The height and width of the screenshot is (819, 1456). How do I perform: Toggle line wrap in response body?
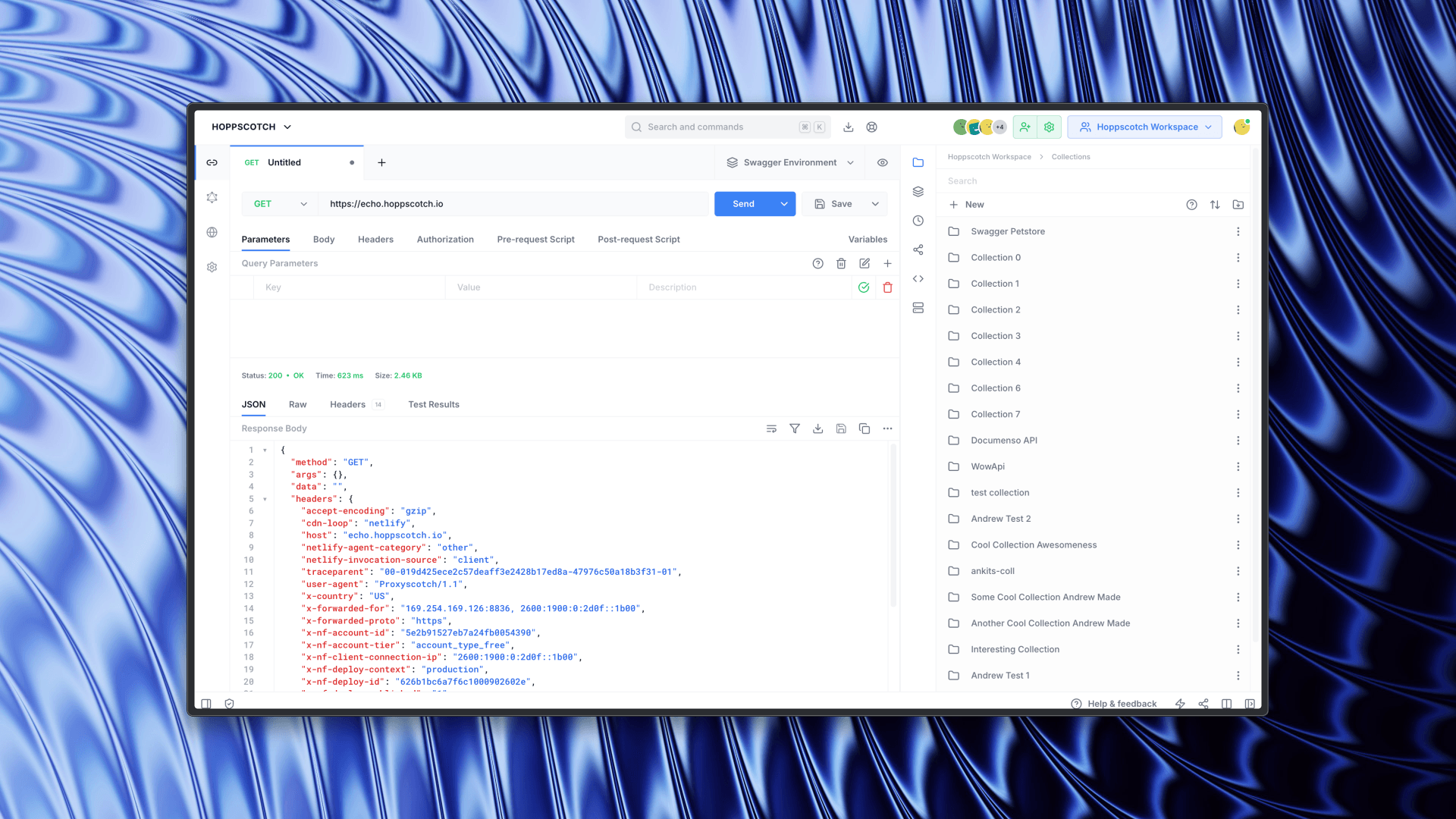(x=771, y=428)
